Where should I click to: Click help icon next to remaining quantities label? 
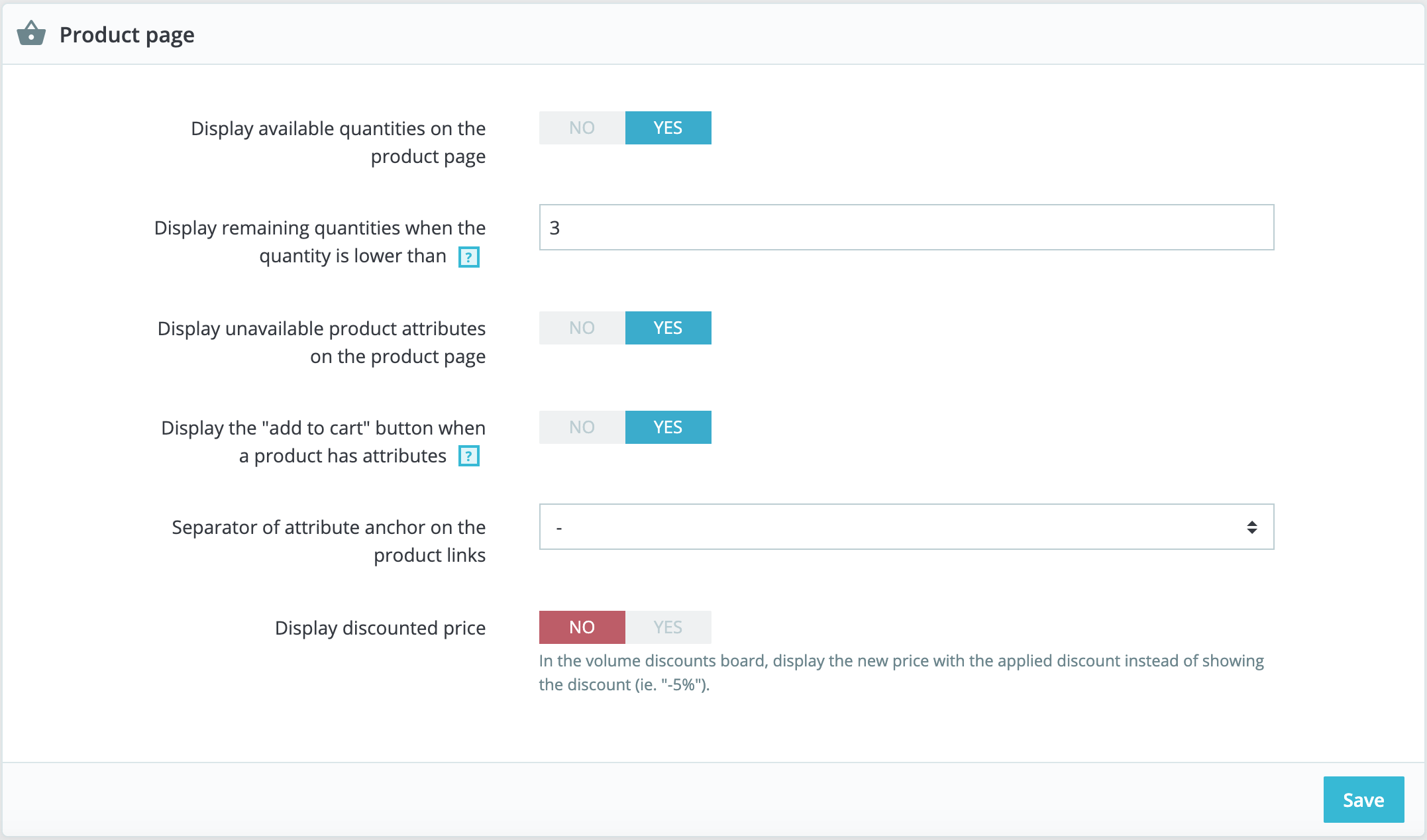point(469,257)
